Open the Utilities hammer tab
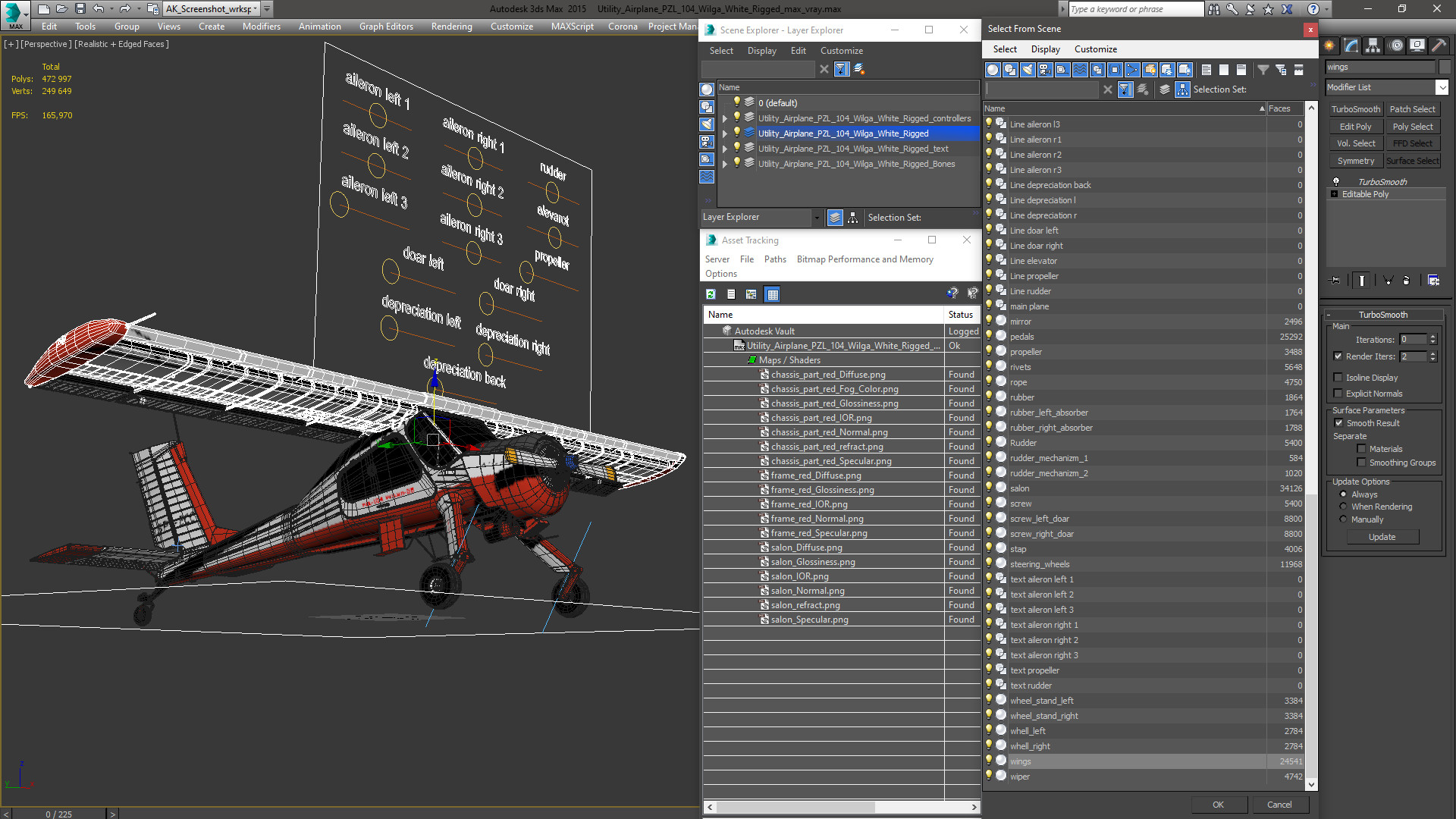 (1439, 45)
